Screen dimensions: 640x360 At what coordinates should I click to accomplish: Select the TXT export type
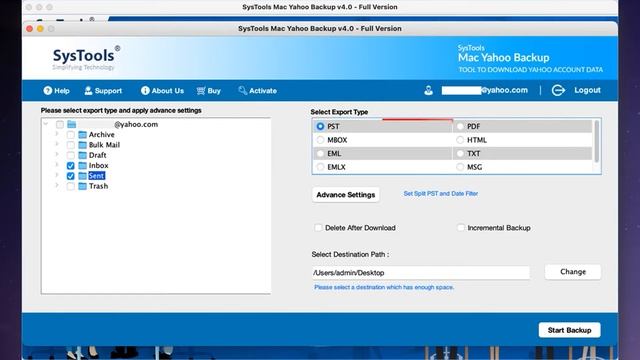(x=460, y=153)
